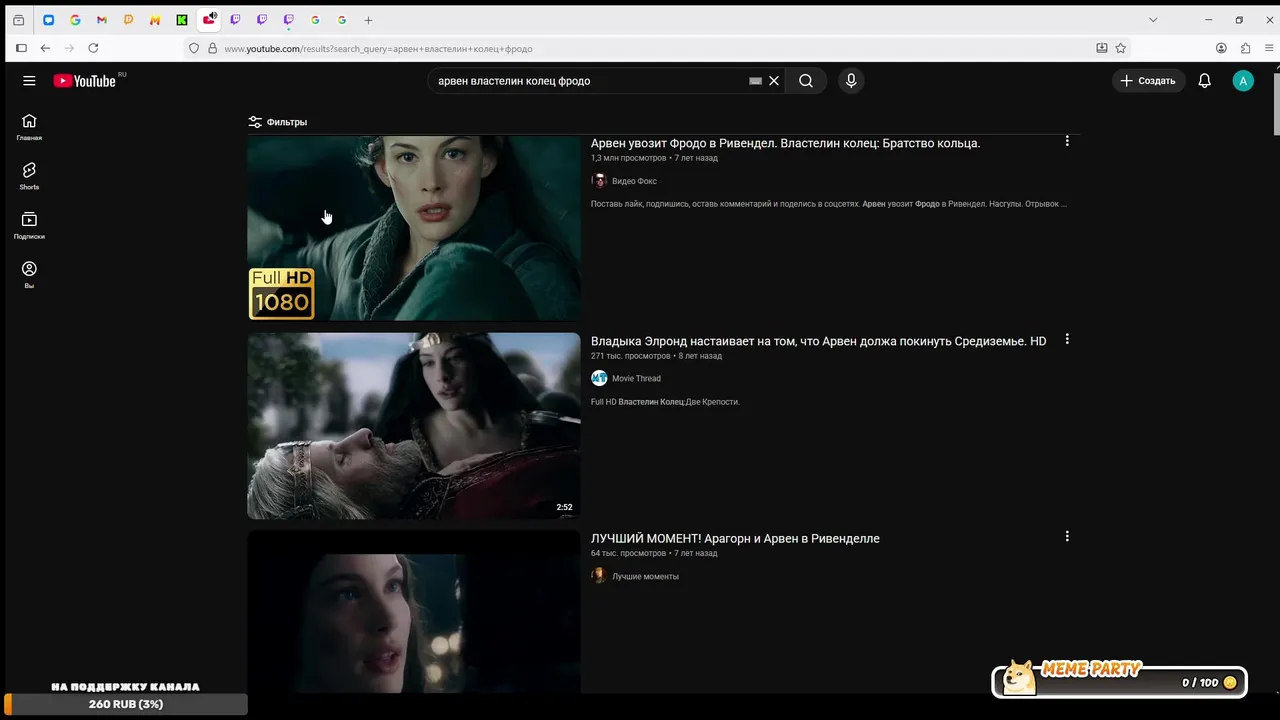The height and width of the screenshot is (720, 1280).
Task: Select the active YouTube tab playing audio
Action: (209, 20)
